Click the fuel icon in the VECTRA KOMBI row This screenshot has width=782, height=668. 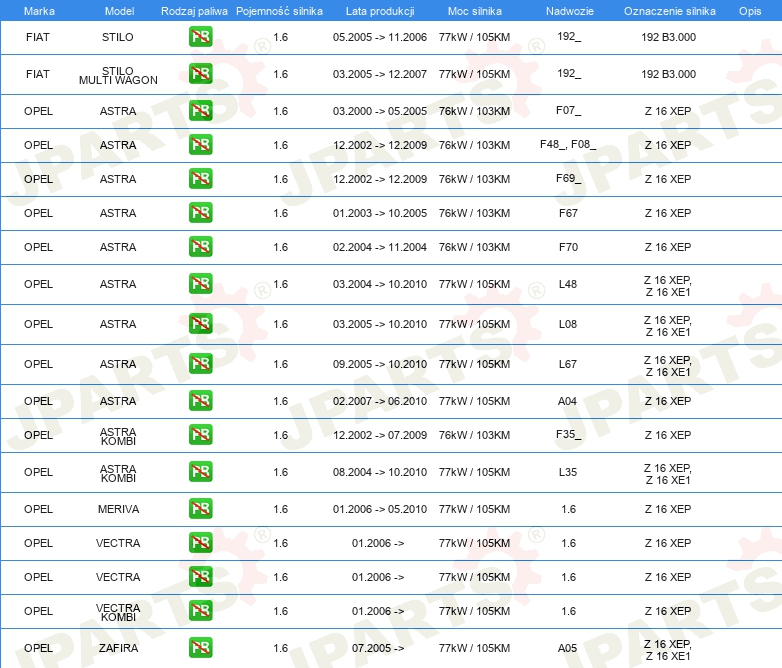click(200, 611)
